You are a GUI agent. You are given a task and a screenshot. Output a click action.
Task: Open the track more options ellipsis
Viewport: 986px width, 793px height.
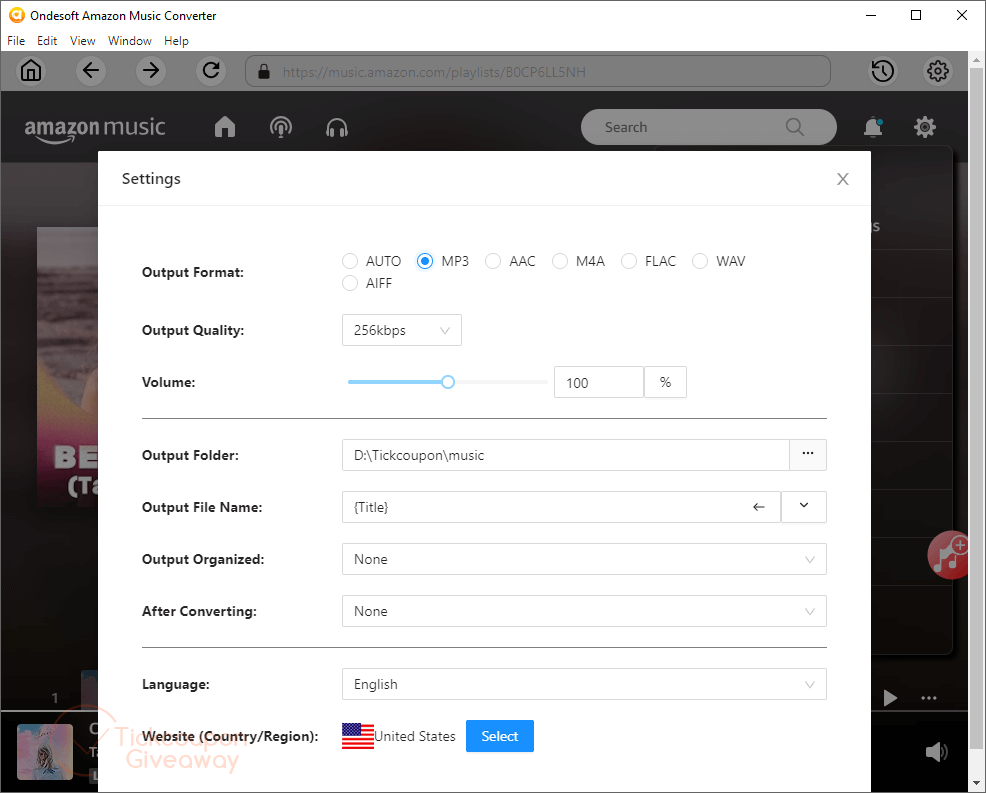click(929, 697)
